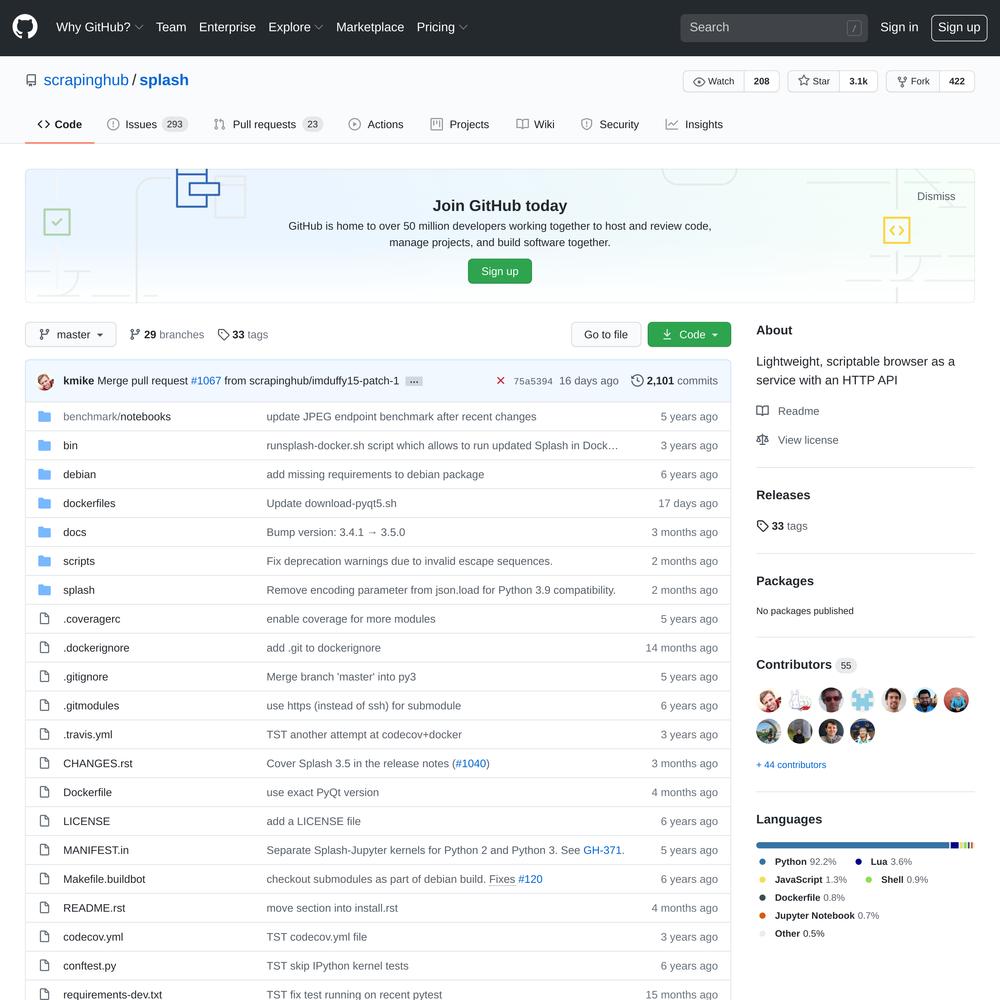Open the Enterprise nav link
This screenshot has width=1000, height=1000.
coord(227,27)
